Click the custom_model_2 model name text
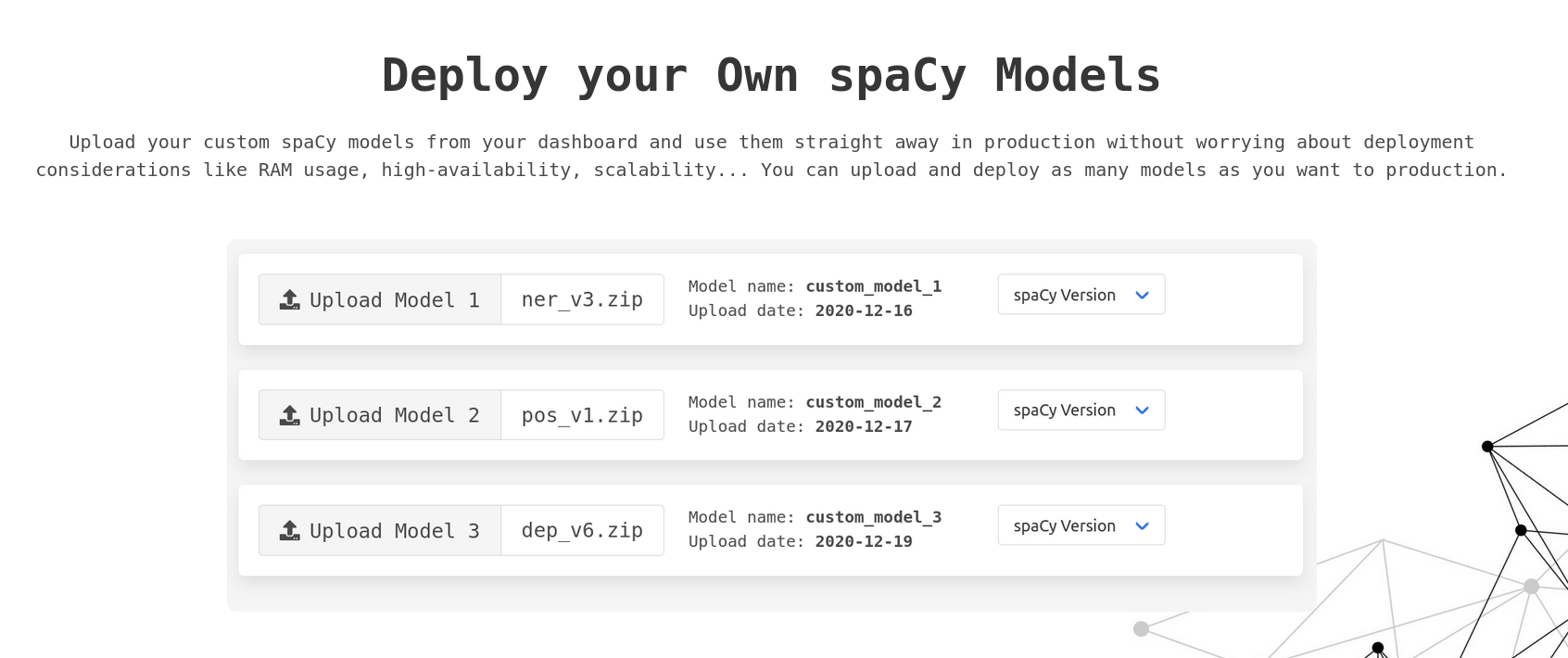The image size is (1568, 658). pos(873,402)
